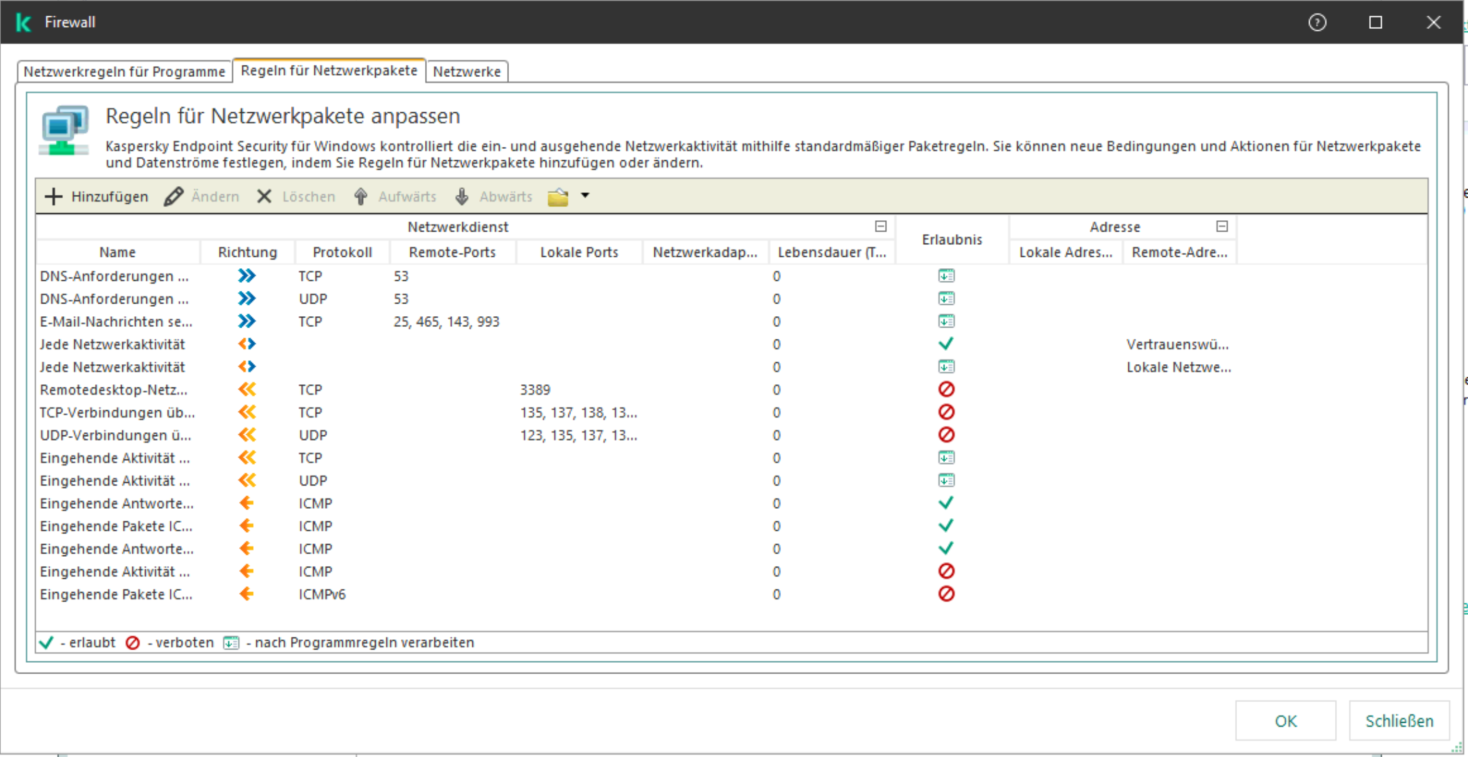Click the Ändern pencil icon
1468x757 pixels.
pyautogui.click(x=174, y=197)
